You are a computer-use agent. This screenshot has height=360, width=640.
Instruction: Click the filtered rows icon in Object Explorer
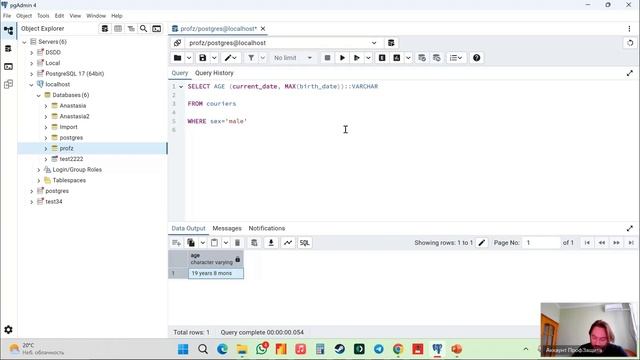(x=131, y=29)
